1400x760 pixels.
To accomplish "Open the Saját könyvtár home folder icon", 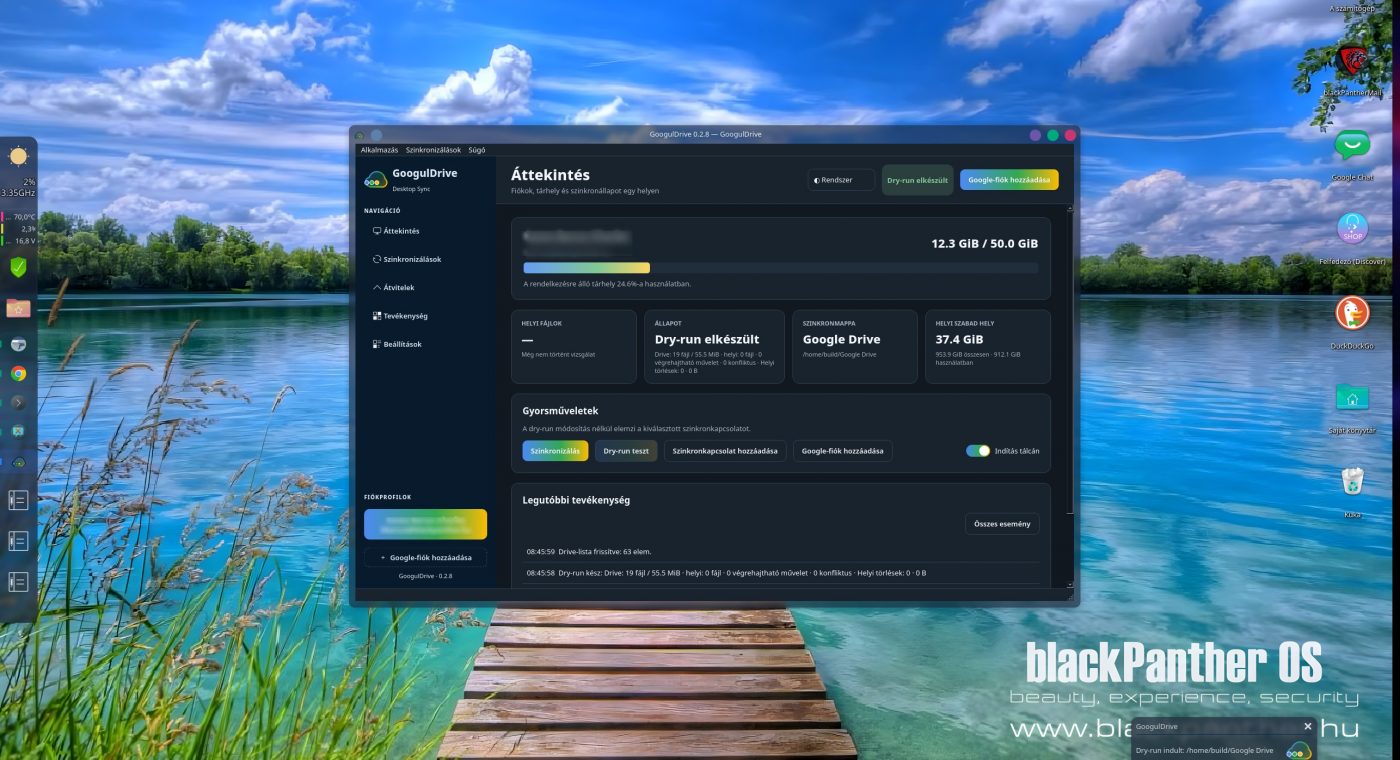I will pos(1352,398).
